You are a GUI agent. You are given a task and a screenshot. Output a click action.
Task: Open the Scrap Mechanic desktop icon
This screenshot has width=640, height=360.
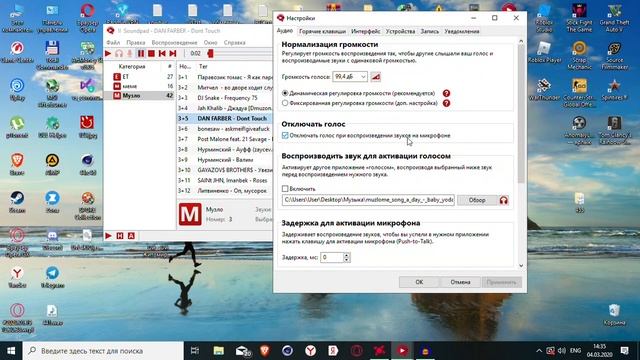[x=579, y=56]
